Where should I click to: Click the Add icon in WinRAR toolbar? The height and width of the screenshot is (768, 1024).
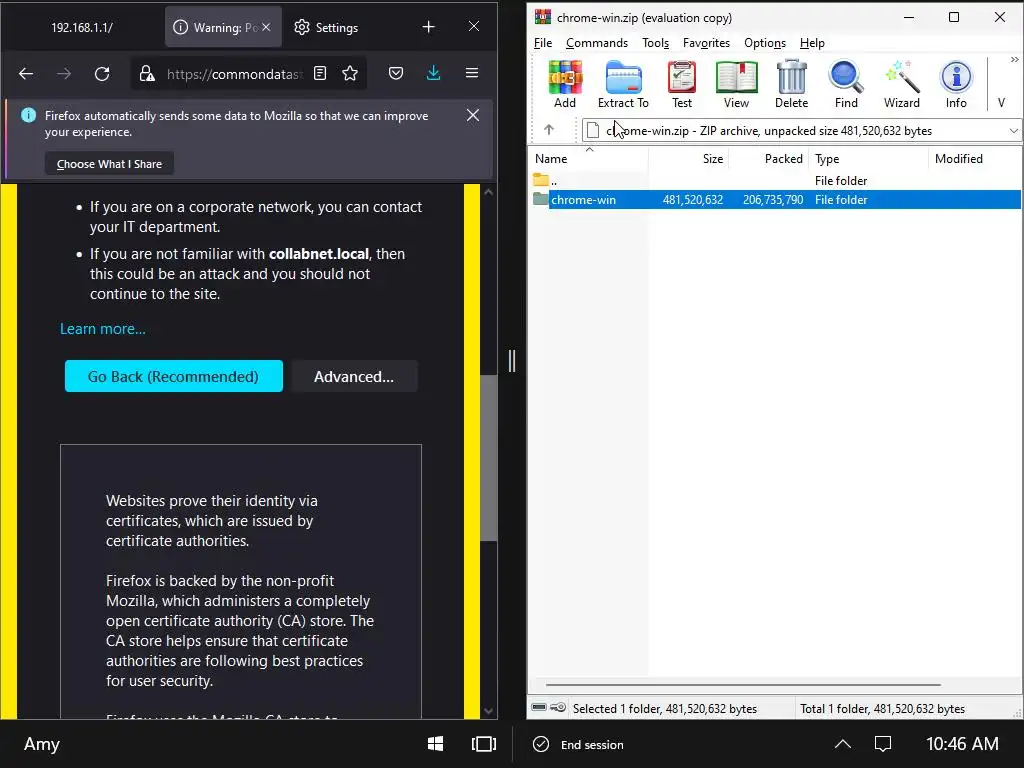(565, 84)
